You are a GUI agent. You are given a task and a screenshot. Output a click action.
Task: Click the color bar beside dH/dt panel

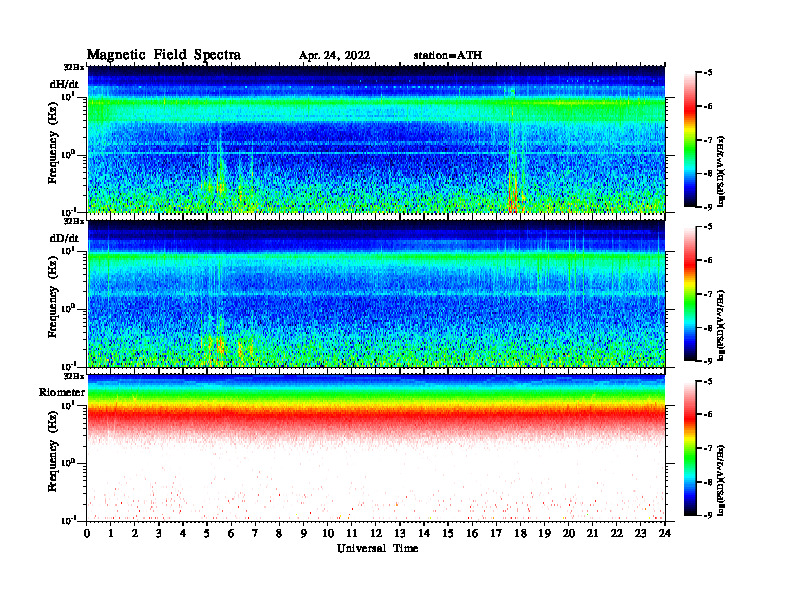click(690, 140)
